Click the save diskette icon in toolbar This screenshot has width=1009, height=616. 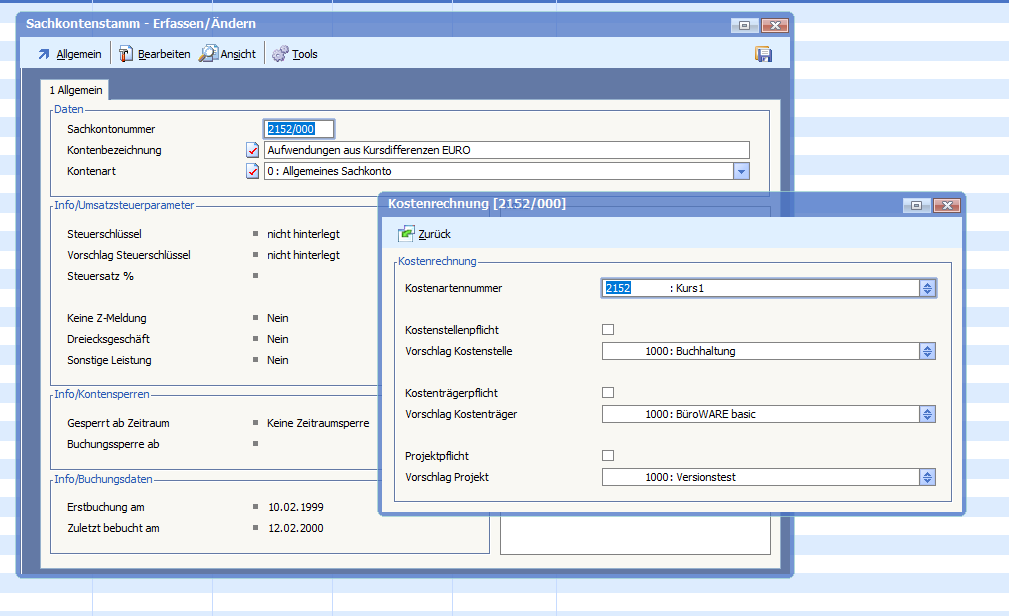763,54
